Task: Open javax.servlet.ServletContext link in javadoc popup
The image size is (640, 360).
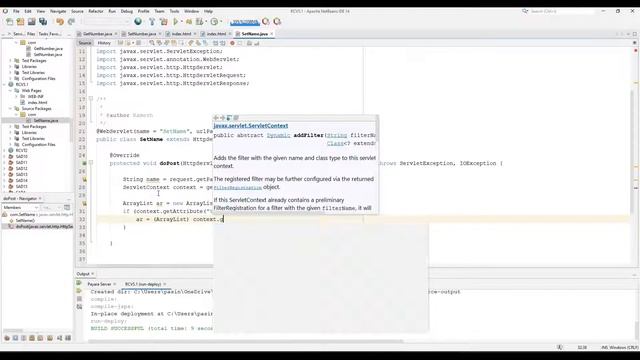Action: (251, 126)
